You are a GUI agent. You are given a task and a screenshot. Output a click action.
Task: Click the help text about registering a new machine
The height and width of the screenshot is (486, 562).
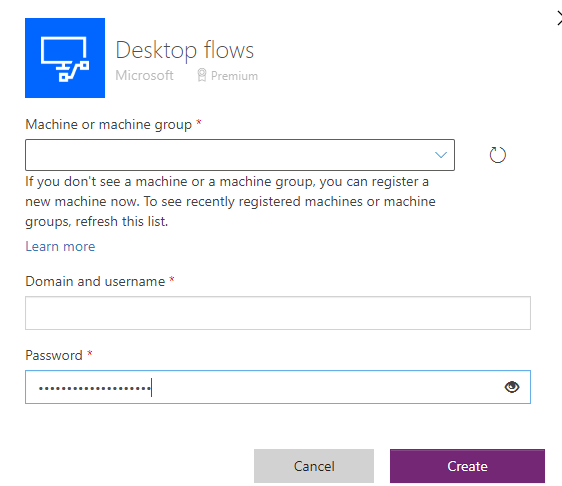click(230, 201)
